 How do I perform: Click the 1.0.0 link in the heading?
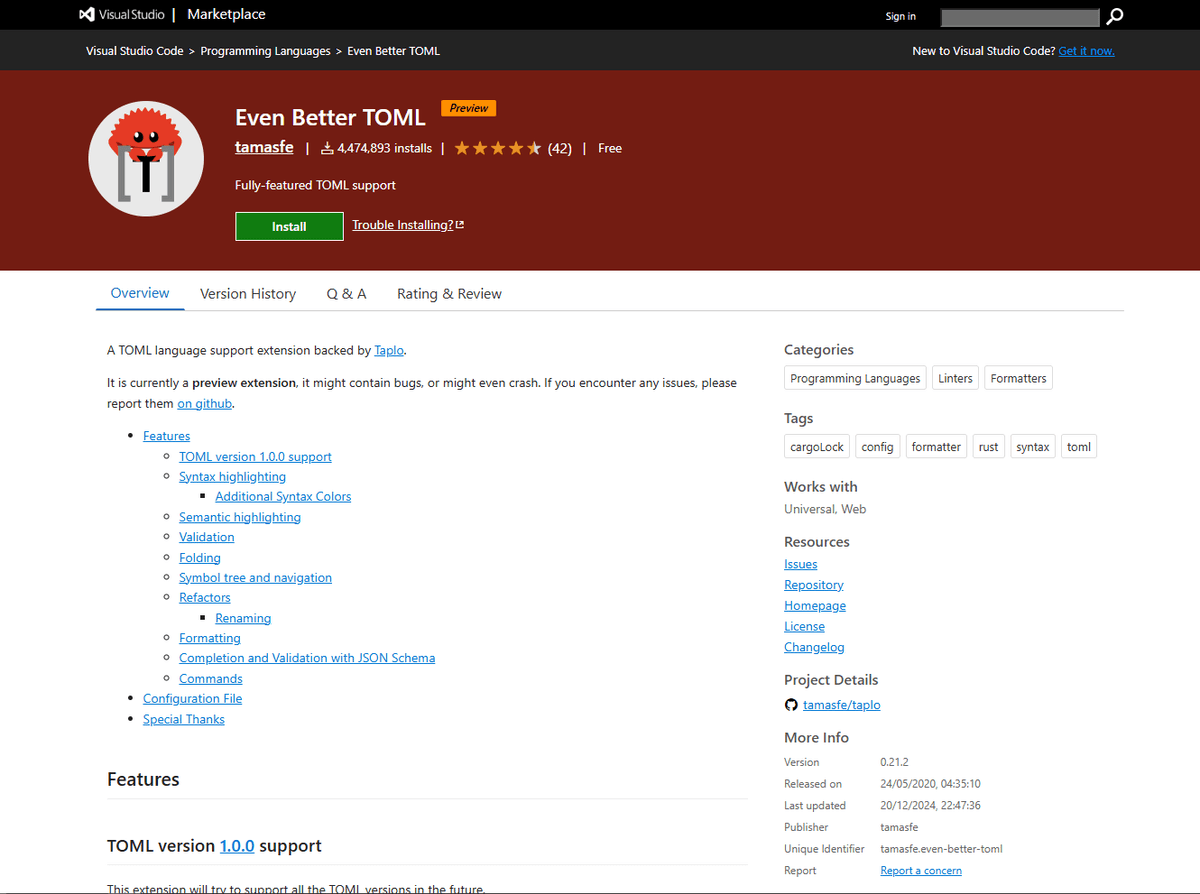click(x=237, y=846)
